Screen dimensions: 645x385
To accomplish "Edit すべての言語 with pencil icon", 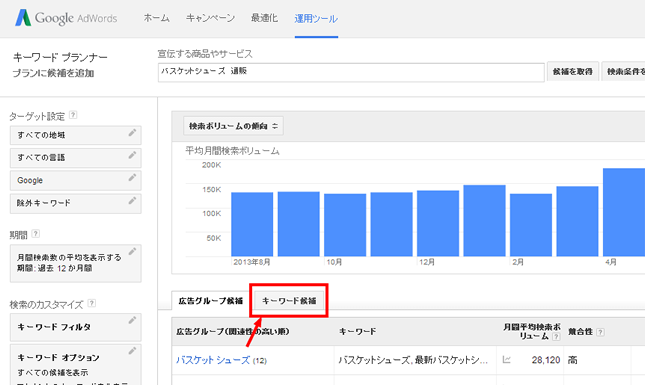I will pos(132,155).
